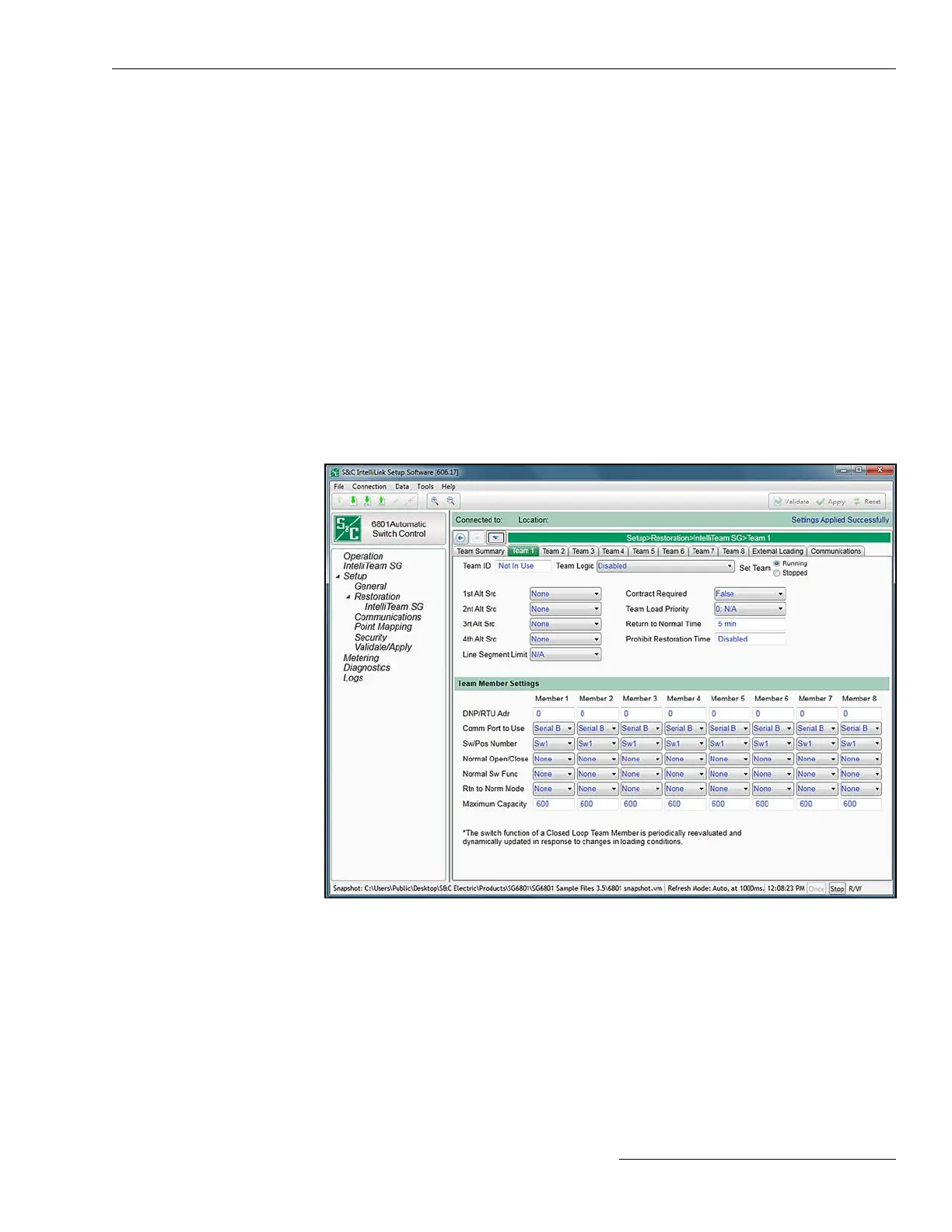Open Member 6 Normal Open/Close dropdown

[773, 759]
